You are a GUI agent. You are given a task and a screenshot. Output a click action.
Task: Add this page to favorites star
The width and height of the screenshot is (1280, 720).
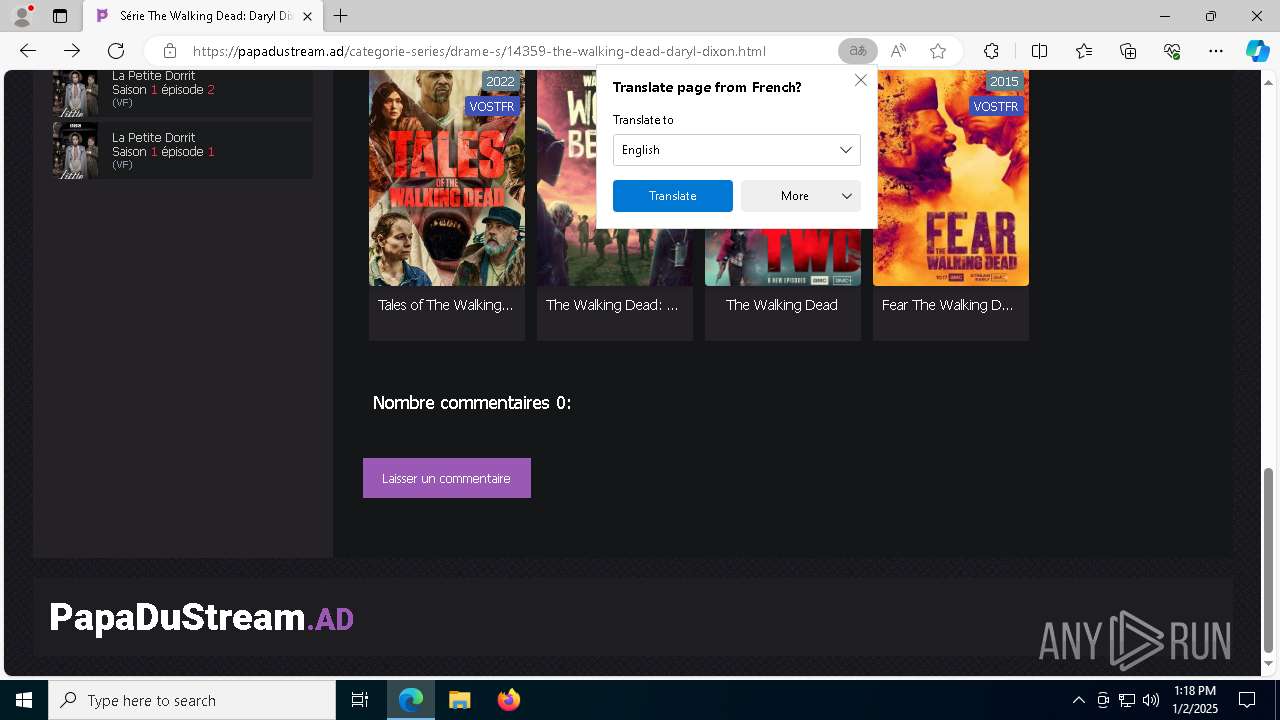(938, 51)
